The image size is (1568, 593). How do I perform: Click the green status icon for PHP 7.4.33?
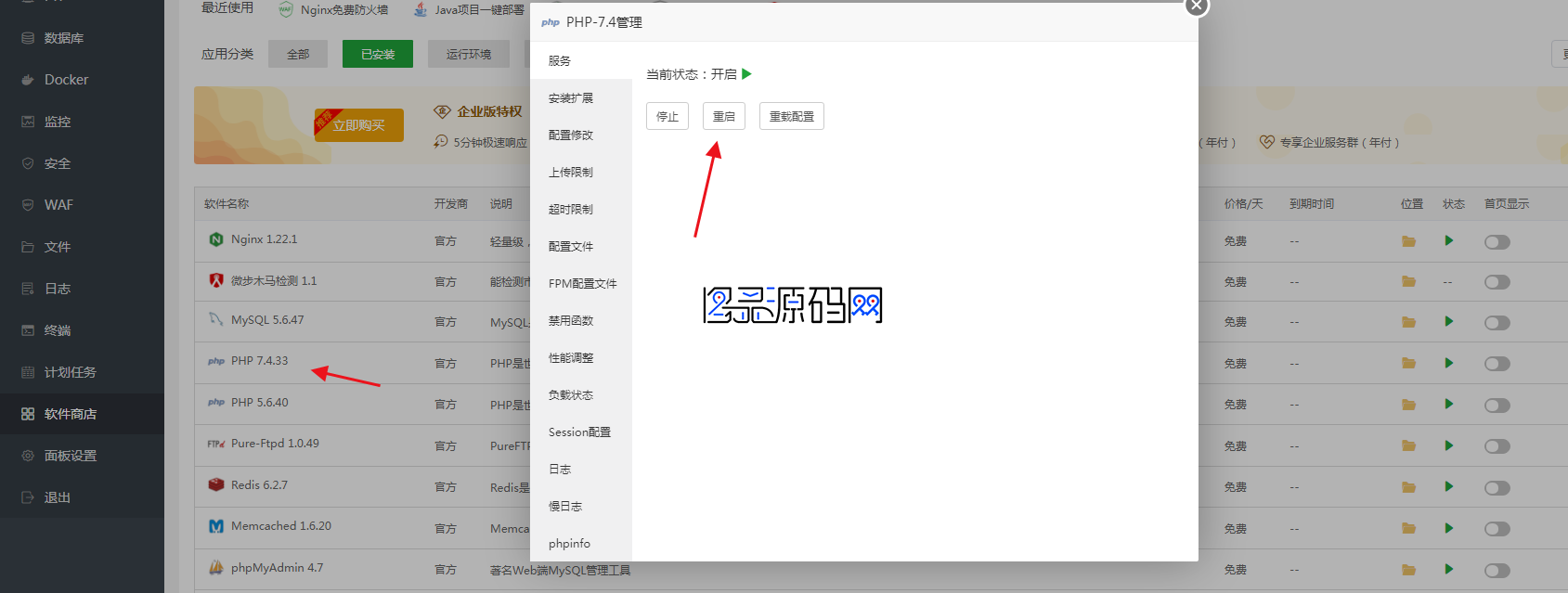coord(1448,363)
